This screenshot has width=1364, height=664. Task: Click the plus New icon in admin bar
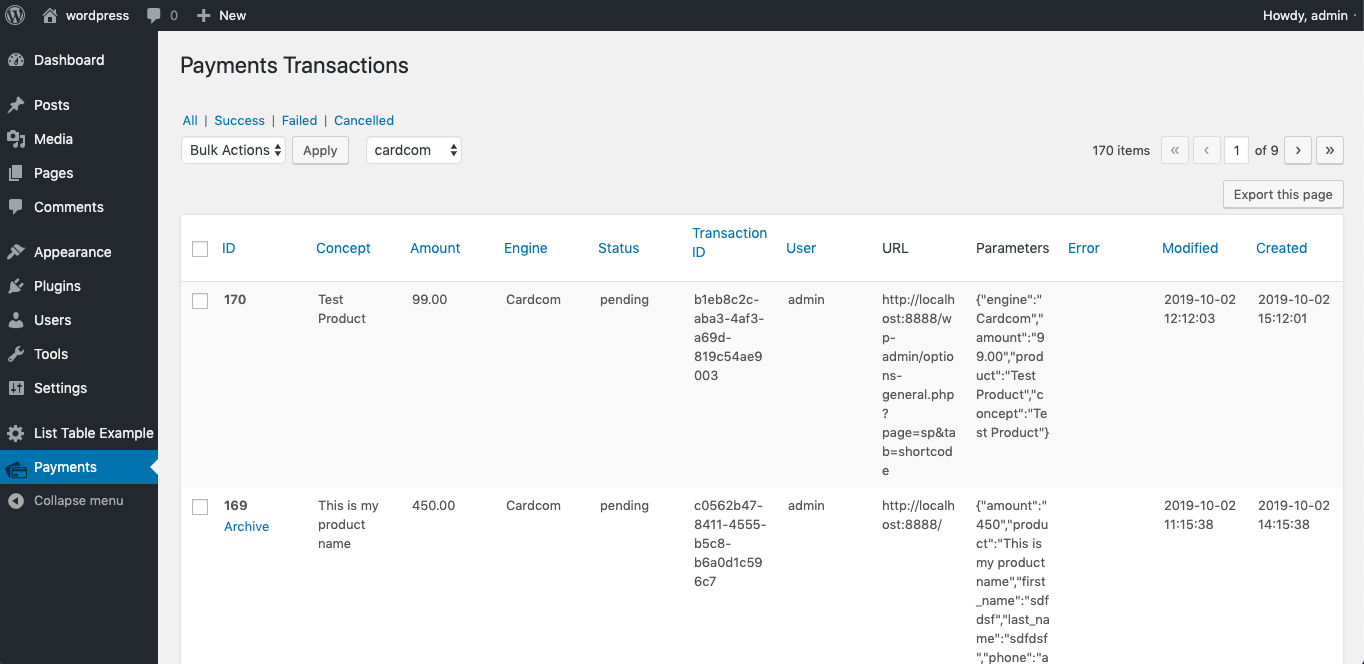(204, 16)
